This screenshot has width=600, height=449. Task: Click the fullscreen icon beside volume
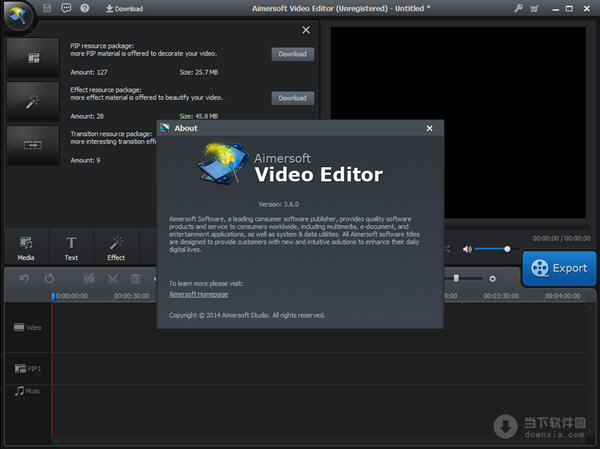[x=447, y=249]
